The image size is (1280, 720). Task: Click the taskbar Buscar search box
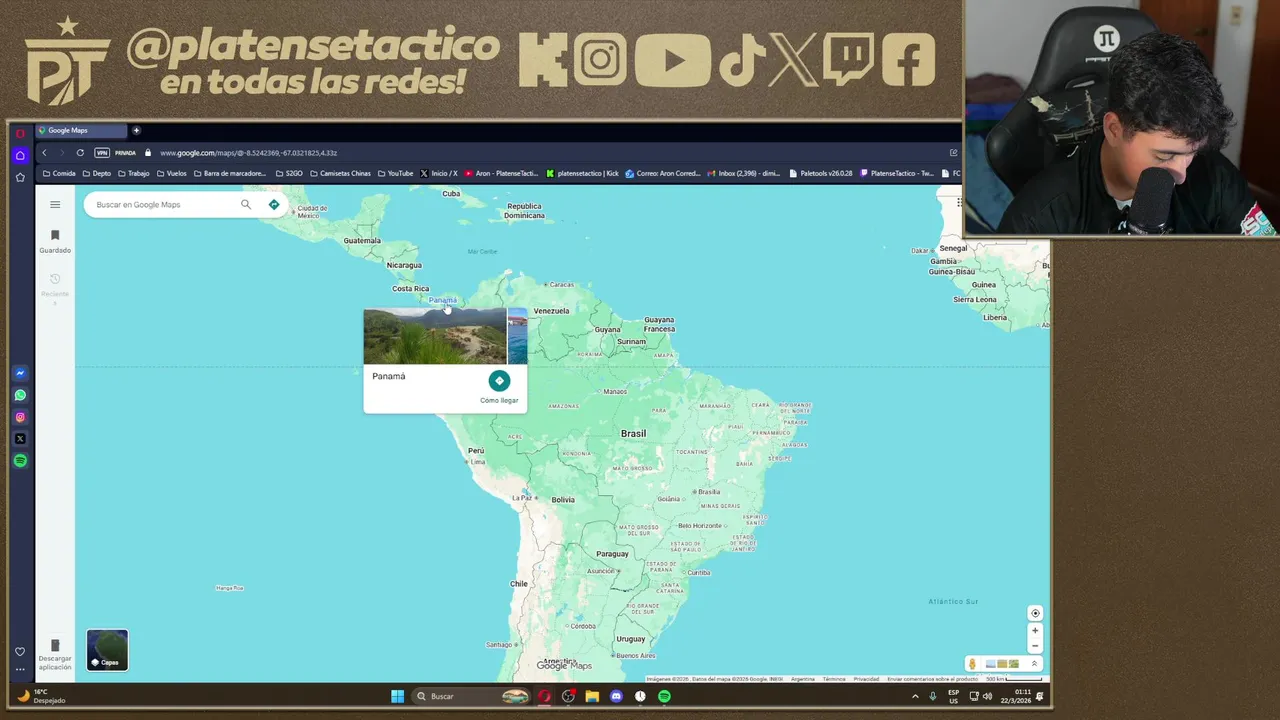pyautogui.click(x=472, y=696)
